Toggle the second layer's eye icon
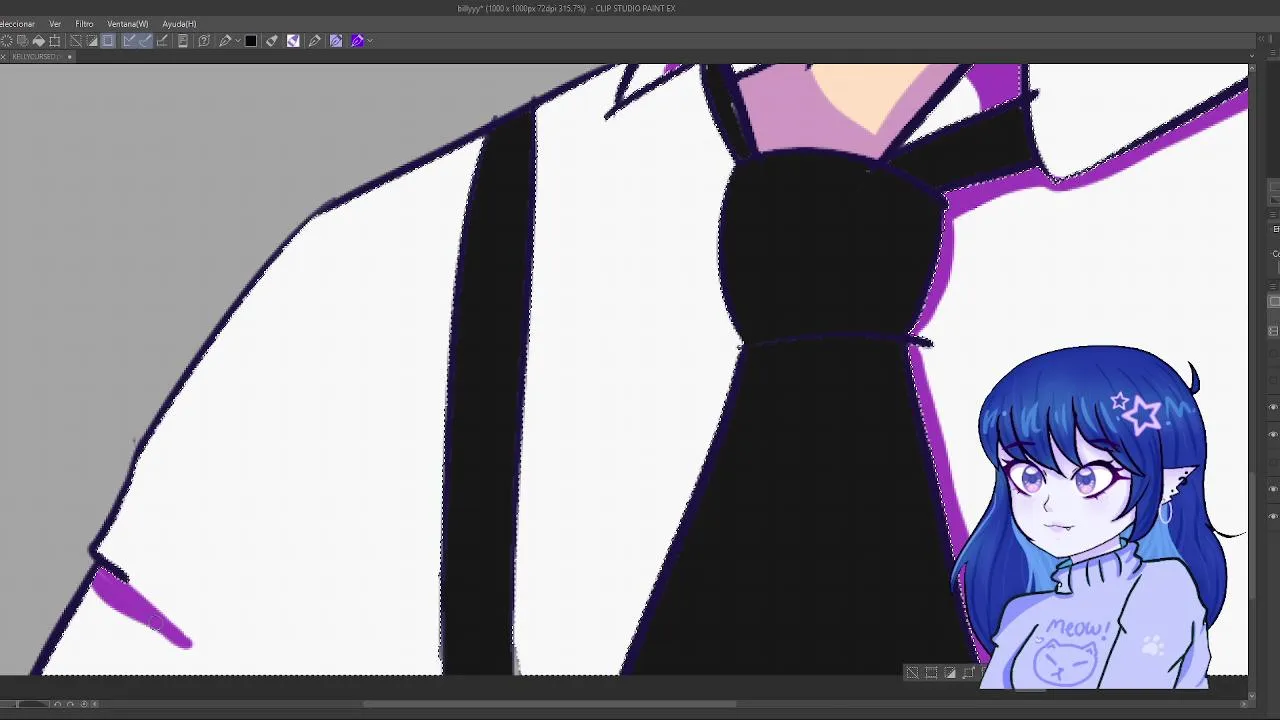This screenshot has height=720, width=1280. [1273, 434]
